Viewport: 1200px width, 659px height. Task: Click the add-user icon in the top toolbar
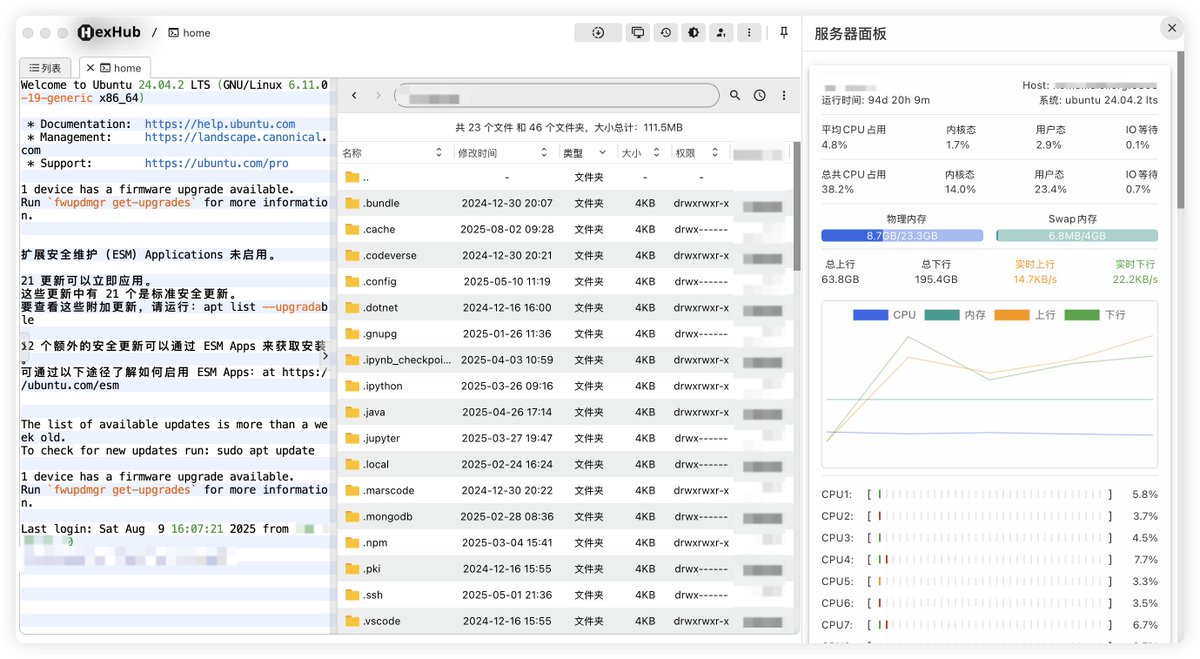721,32
